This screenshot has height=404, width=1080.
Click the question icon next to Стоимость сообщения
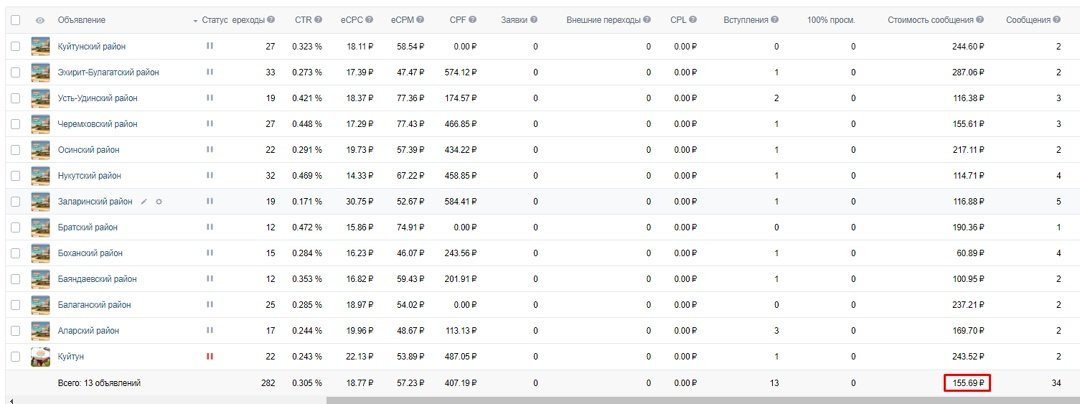pyautogui.click(x=980, y=20)
